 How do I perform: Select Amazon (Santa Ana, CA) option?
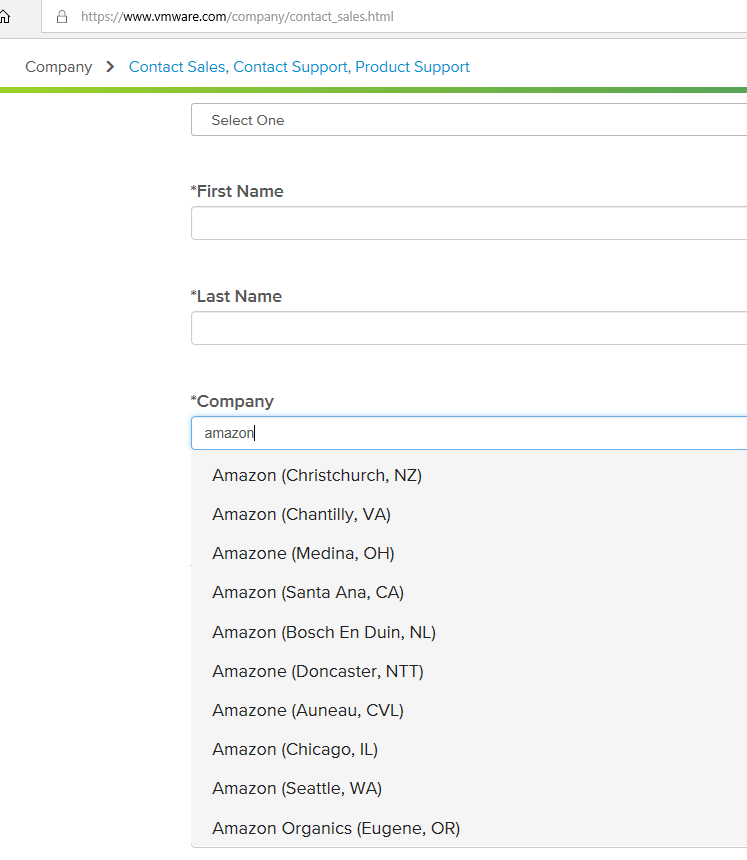(469, 592)
